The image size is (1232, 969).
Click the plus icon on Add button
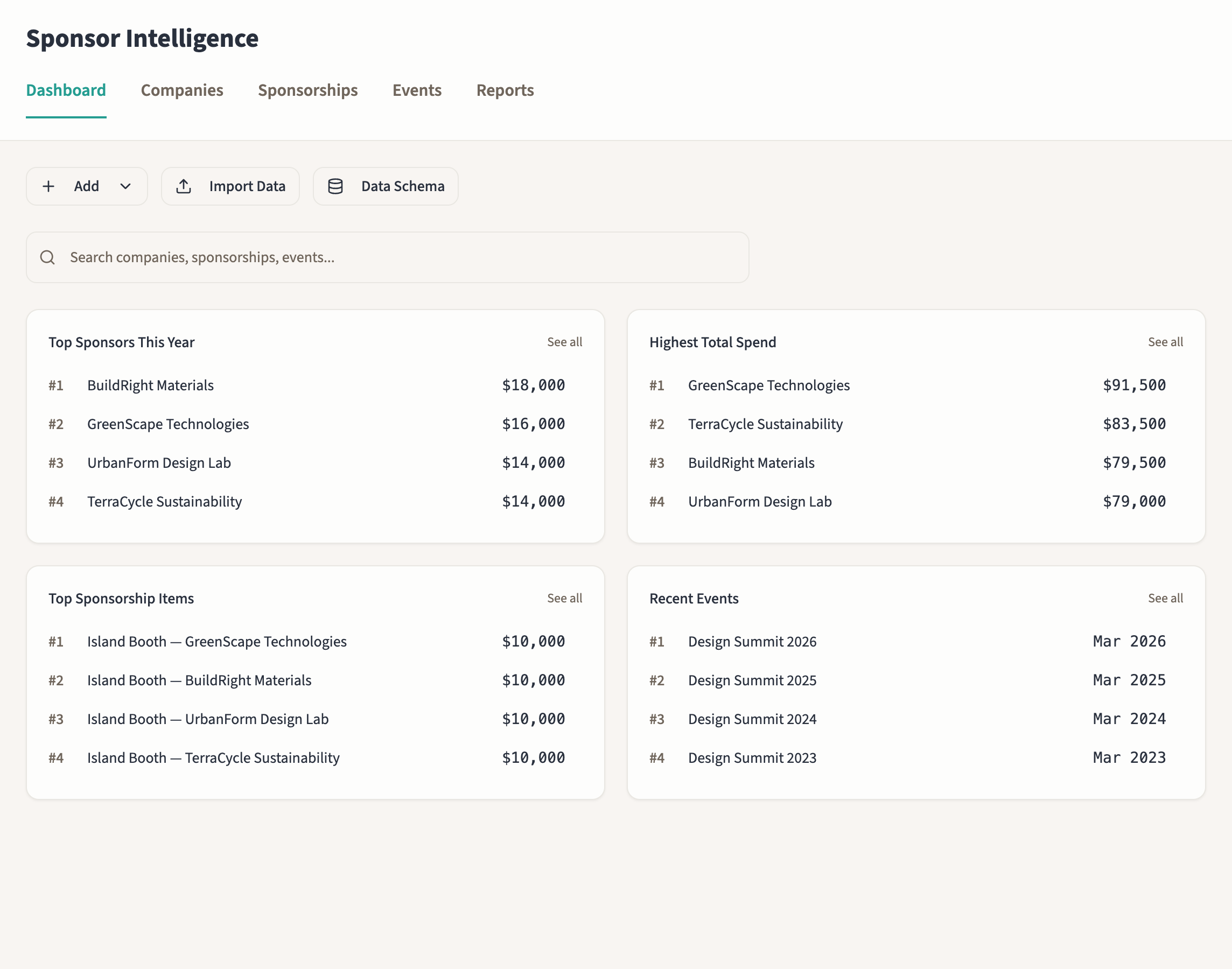49,186
